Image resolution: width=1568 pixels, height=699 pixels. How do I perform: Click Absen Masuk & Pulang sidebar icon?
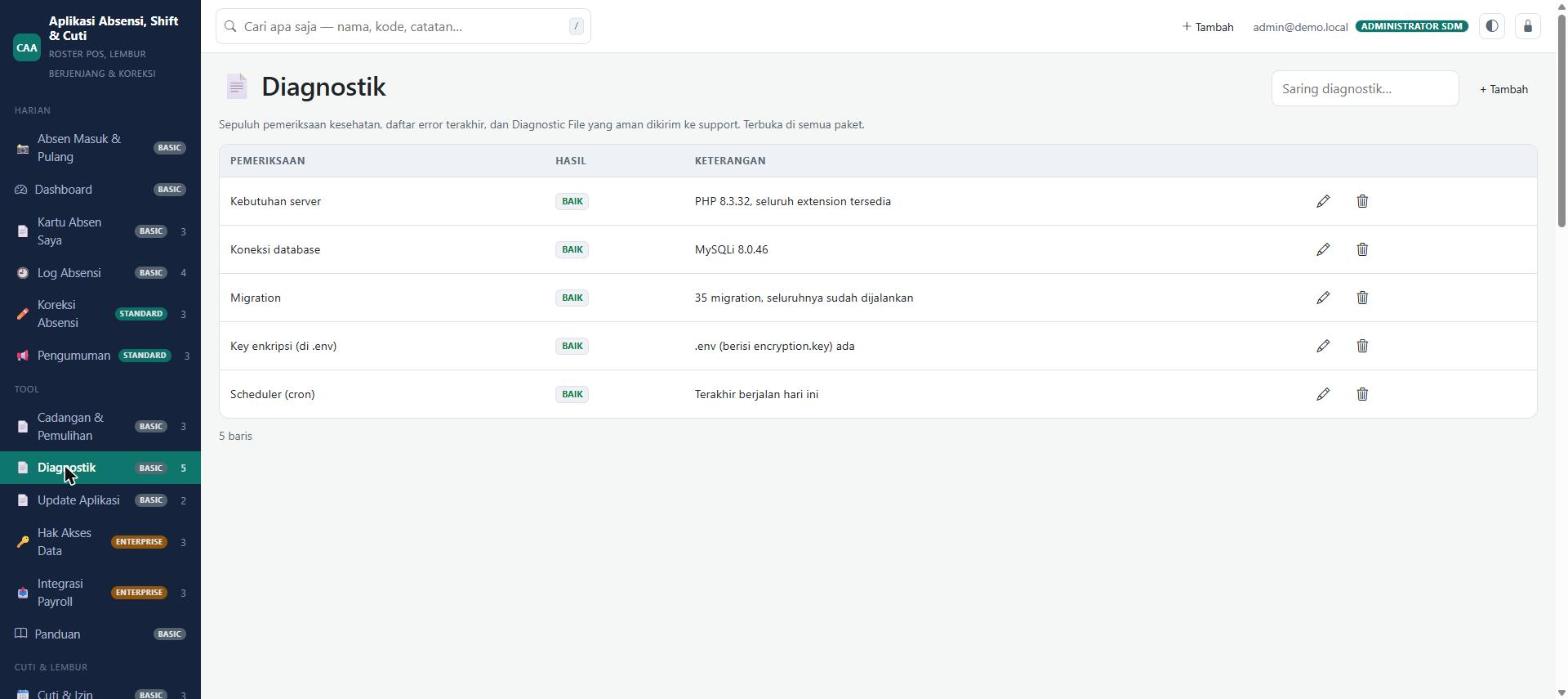pyautogui.click(x=23, y=148)
